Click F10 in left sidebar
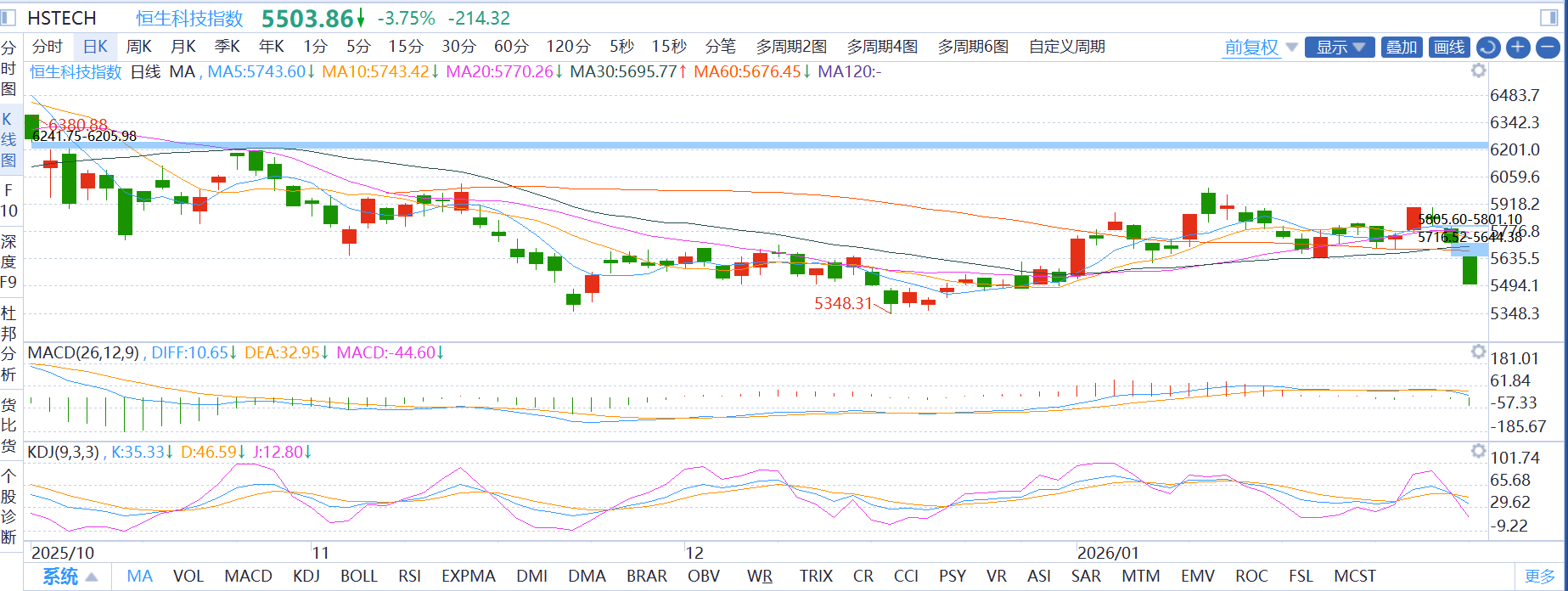 pos(8,200)
